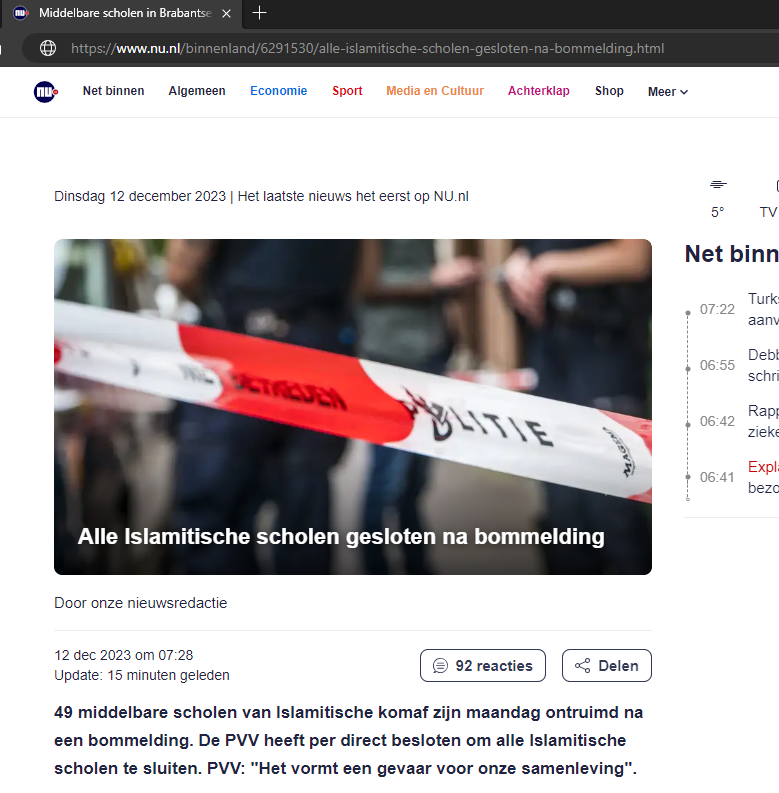Click the globe site info icon

[47, 48]
